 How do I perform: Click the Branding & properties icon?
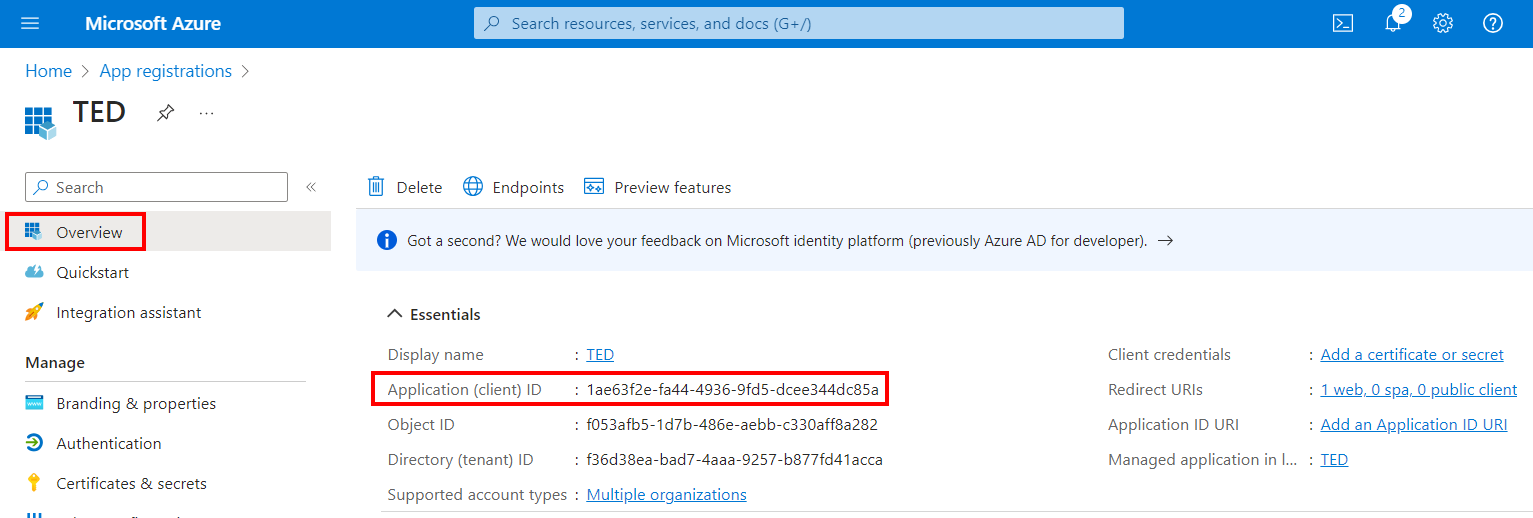click(34, 403)
